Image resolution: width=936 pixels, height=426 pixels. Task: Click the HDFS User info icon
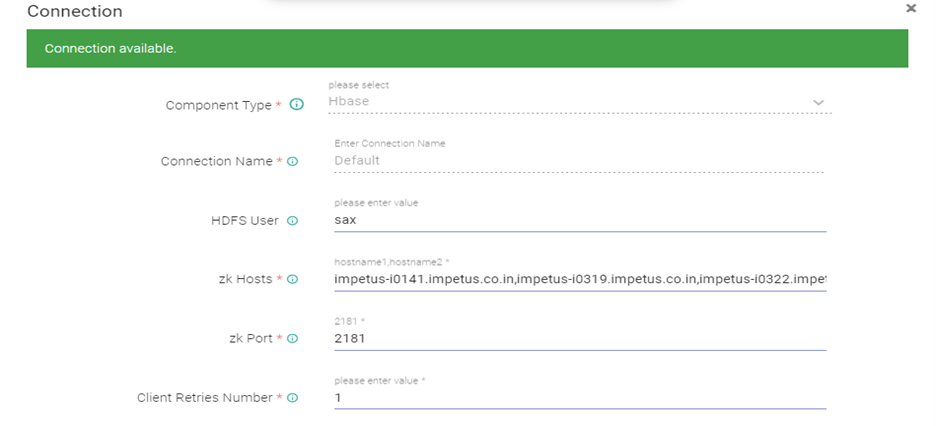click(293, 221)
